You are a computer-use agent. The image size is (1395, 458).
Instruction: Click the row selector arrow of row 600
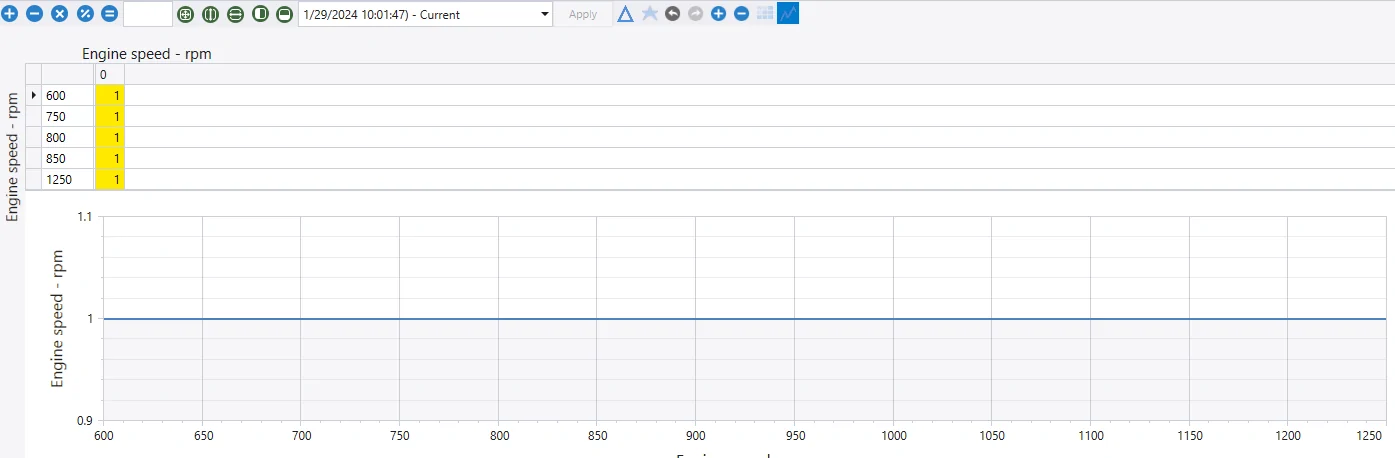[x=33, y=95]
